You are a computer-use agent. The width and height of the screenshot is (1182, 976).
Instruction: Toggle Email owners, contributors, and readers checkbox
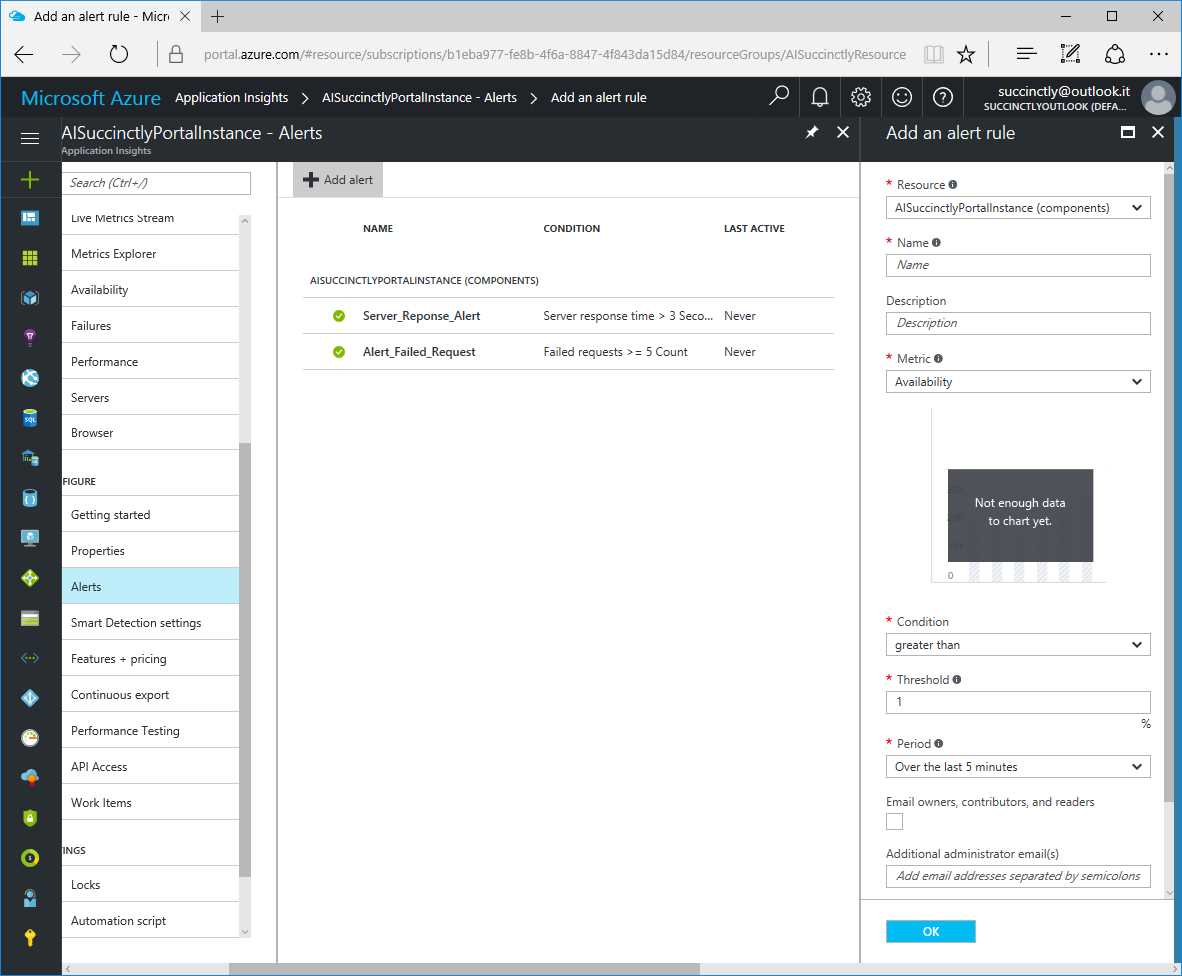point(894,821)
